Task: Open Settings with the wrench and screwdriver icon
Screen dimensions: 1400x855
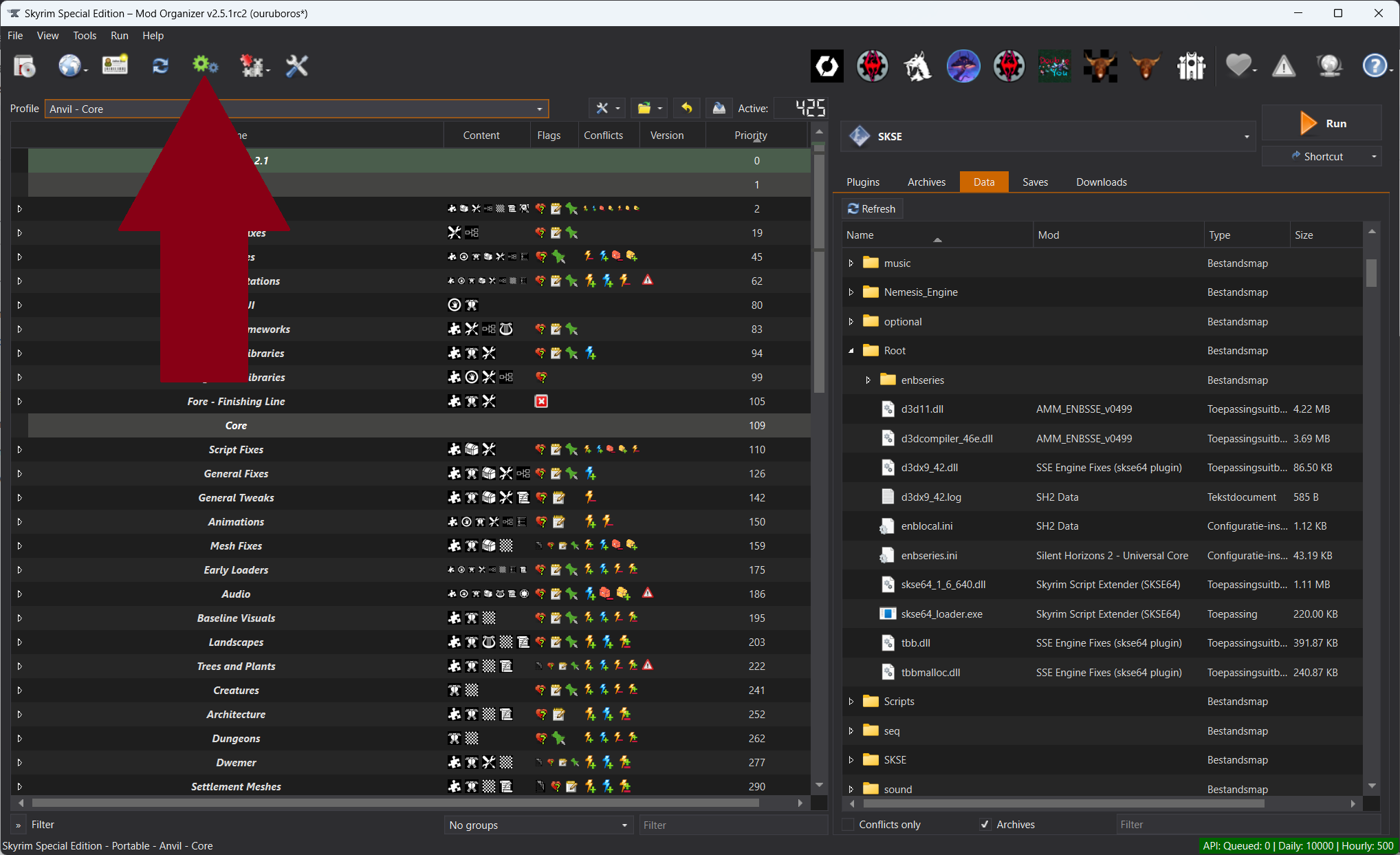Action: click(296, 66)
